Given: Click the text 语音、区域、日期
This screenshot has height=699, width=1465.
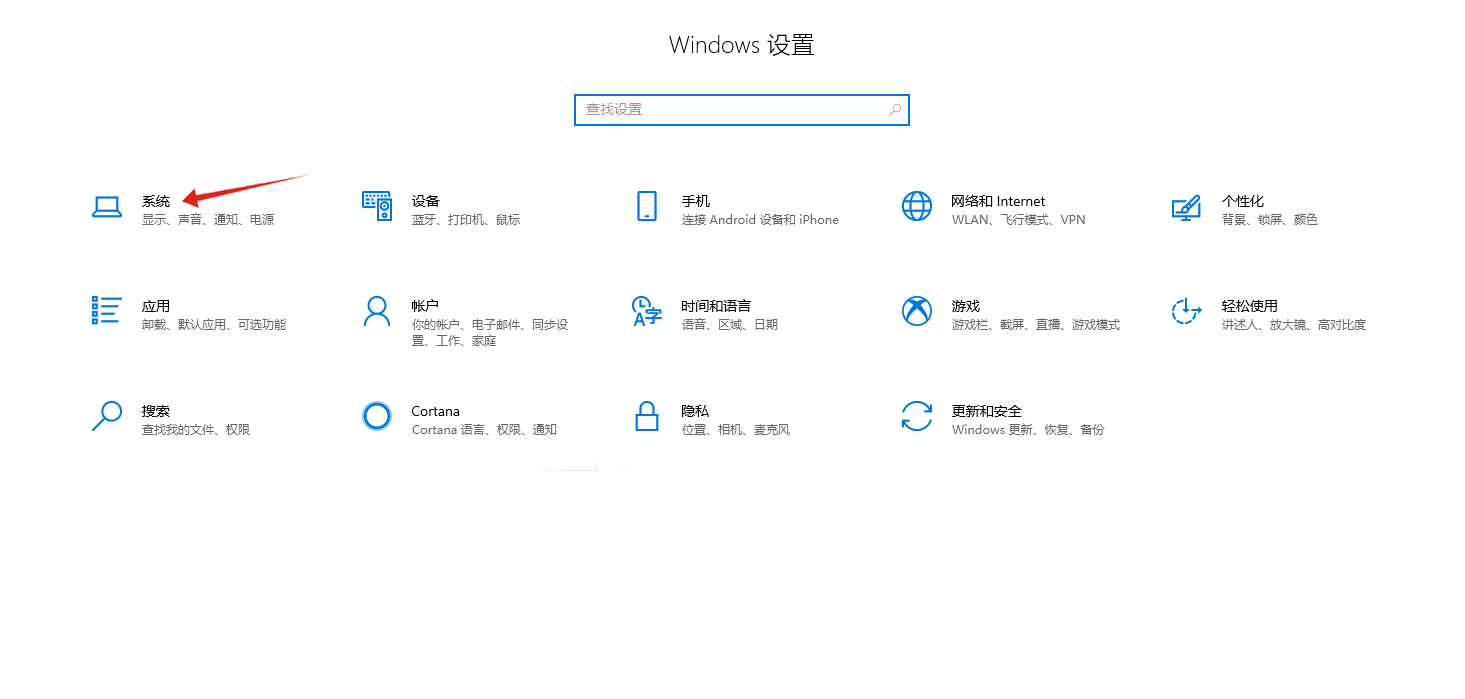Looking at the screenshot, I should [x=730, y=325].
